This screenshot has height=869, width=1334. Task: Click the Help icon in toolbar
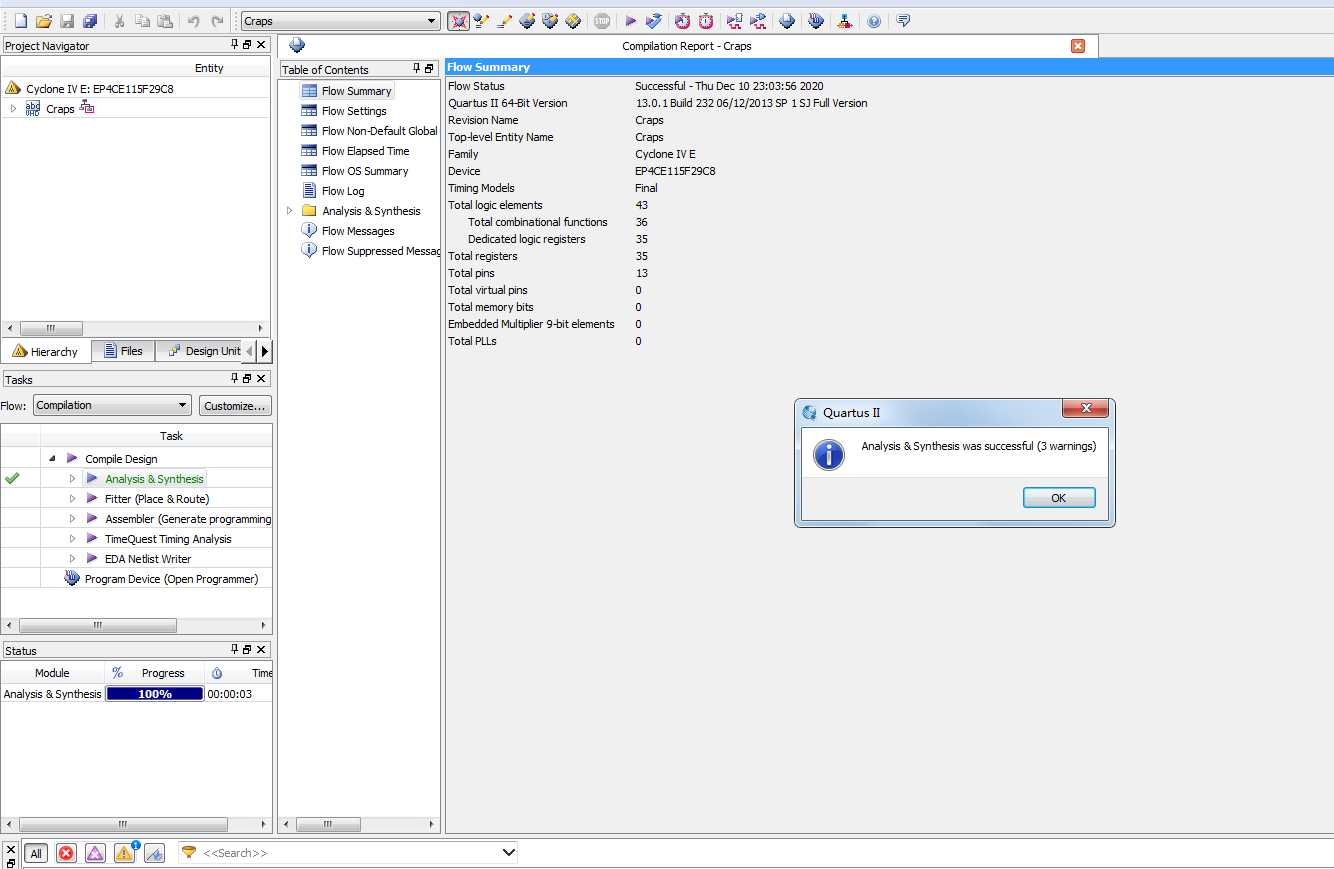874,21
